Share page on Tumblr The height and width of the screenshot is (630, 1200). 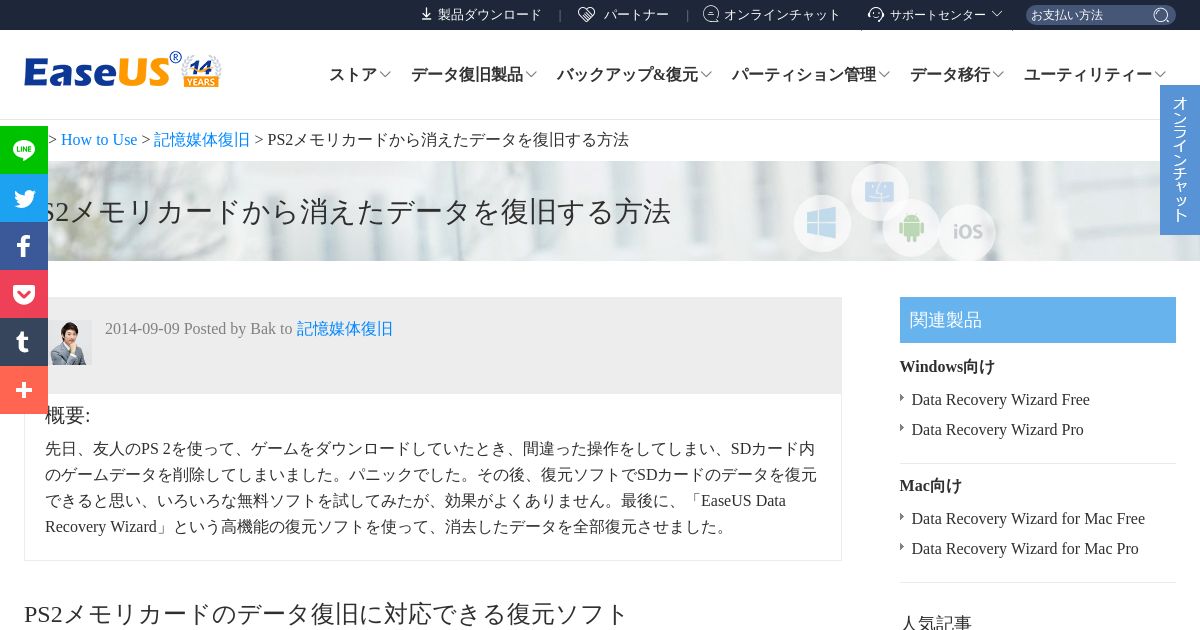pyautogui.click(x=24, y=342)
